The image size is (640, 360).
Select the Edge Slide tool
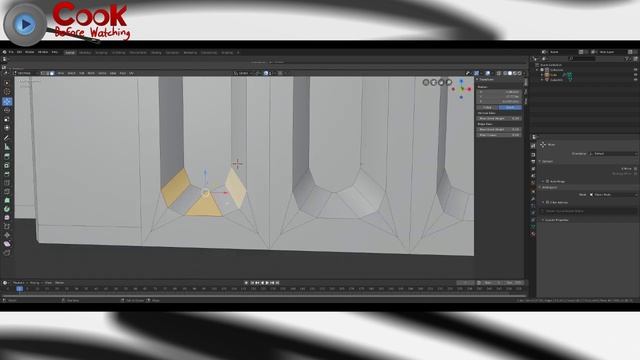pyautogui.click(x=7, y=227)
